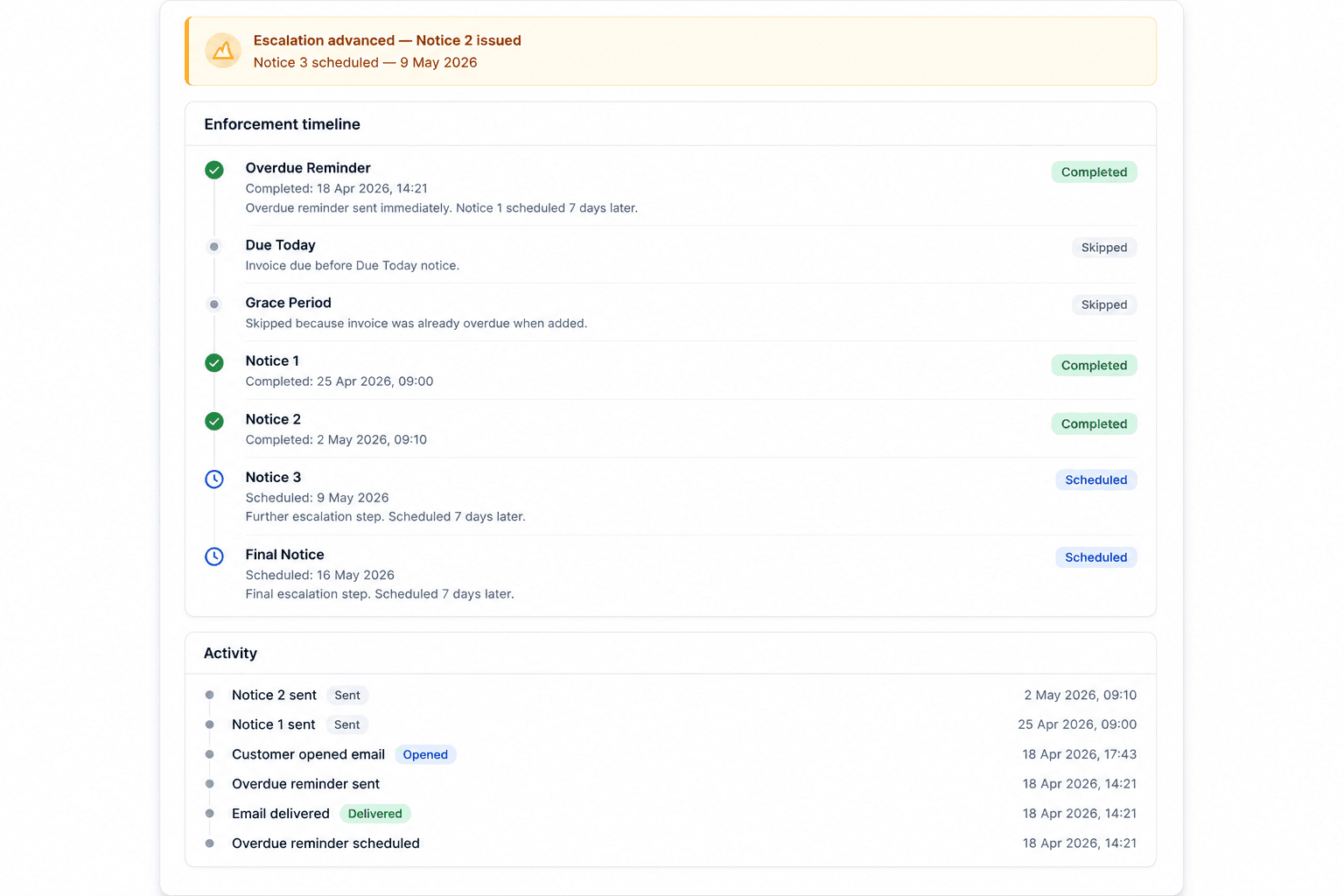Click the Overdue Reminder green checkmark icon
This screenshot has height=896, width=1344.
click(214, 170)
